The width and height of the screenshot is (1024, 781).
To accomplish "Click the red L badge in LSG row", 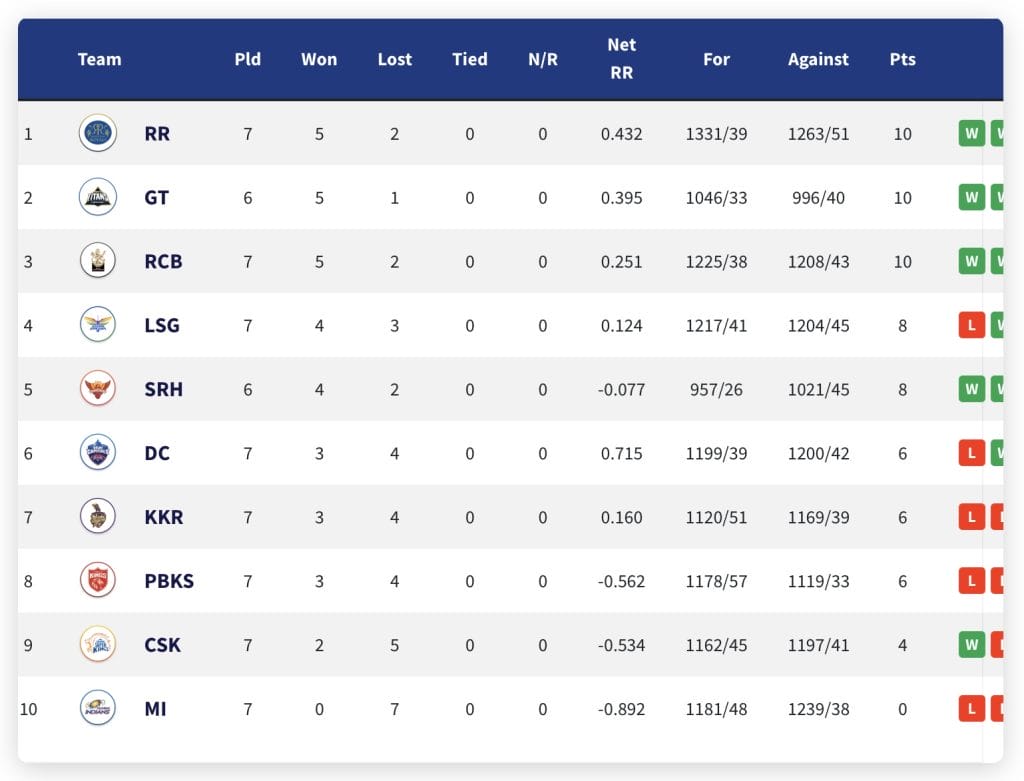I will point(972,325).
